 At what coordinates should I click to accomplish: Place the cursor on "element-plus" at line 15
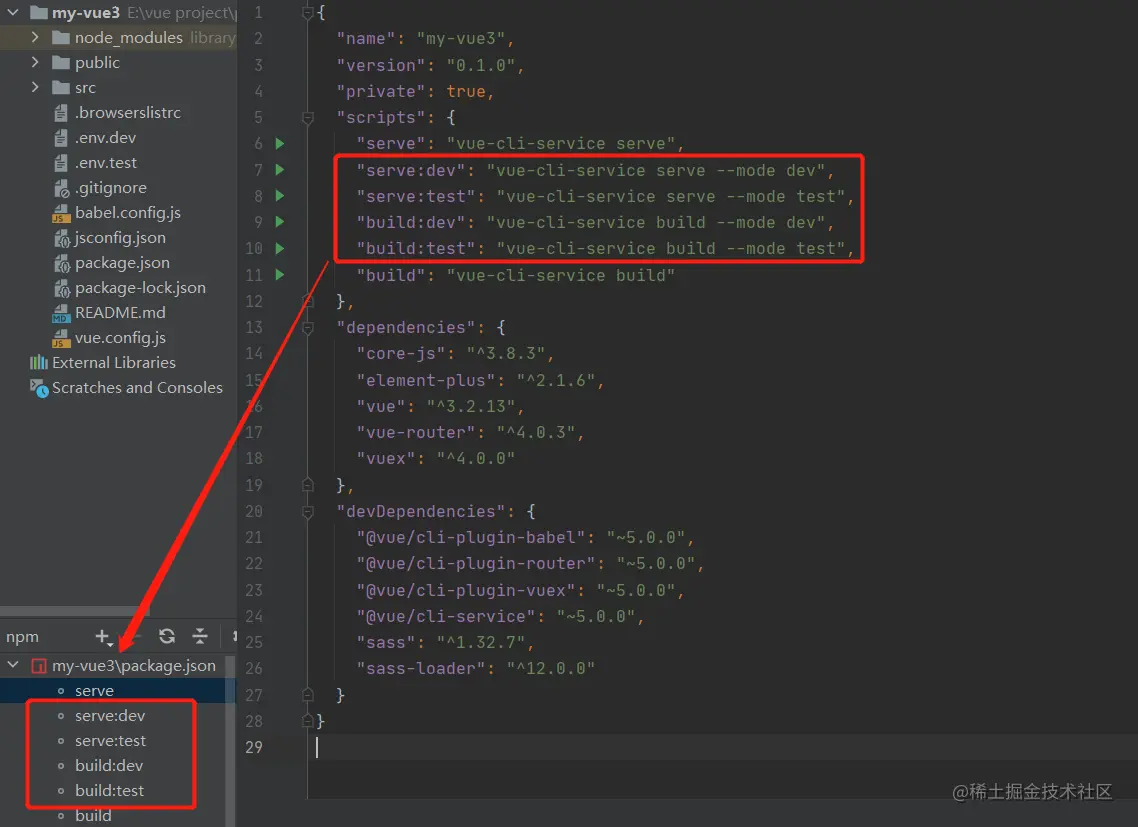point(427,380)
